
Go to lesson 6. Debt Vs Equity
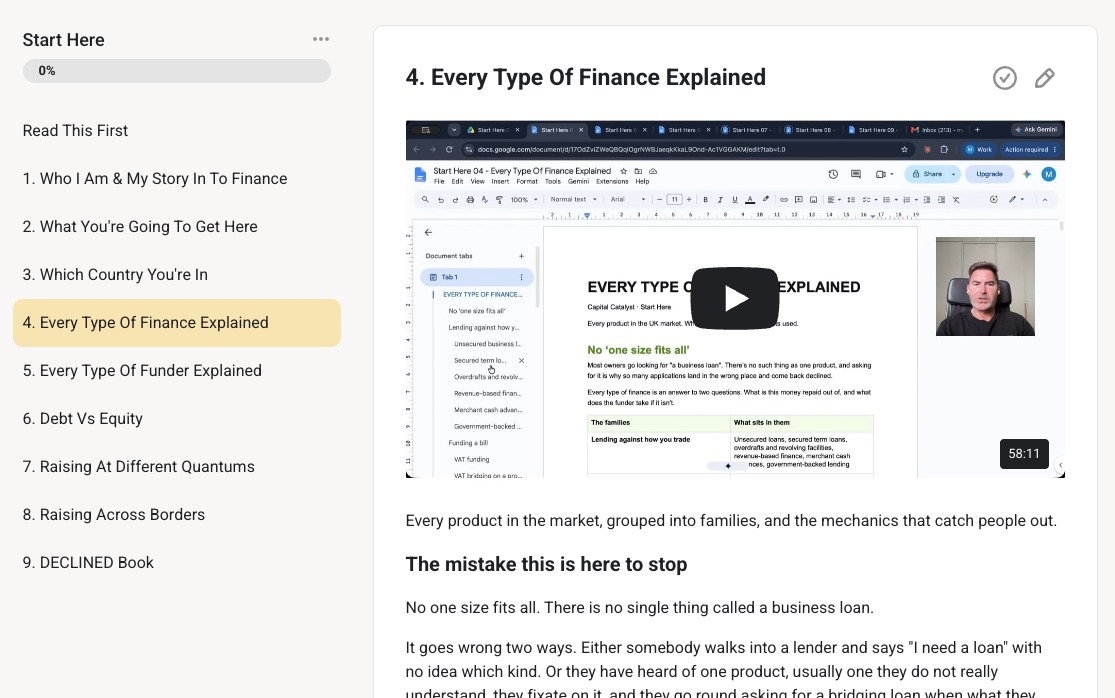82,419
